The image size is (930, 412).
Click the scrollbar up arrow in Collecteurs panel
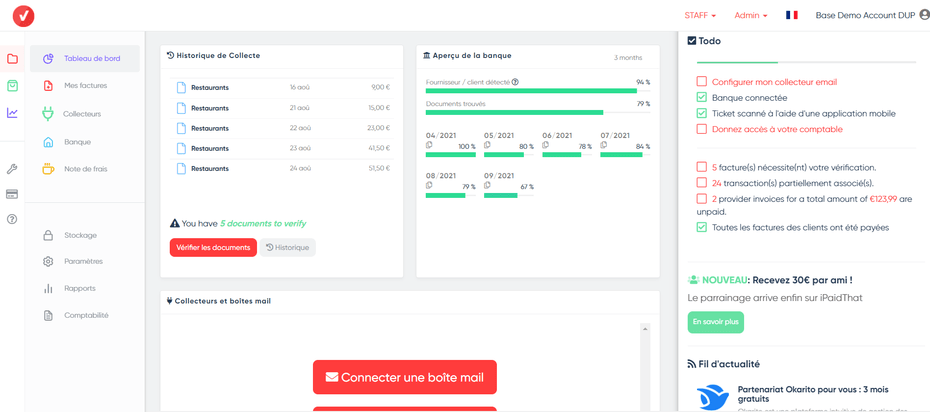click(645, 329)
